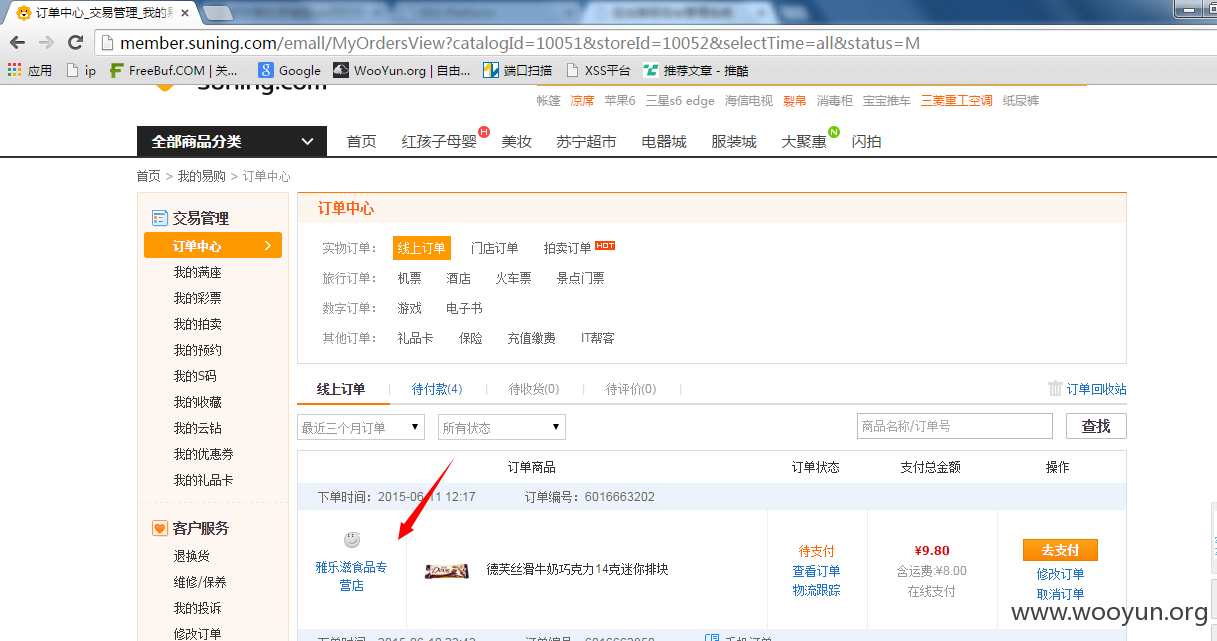Open the ip bookmark
This screenshot has height=641, width=1217.
pos(81,70)
